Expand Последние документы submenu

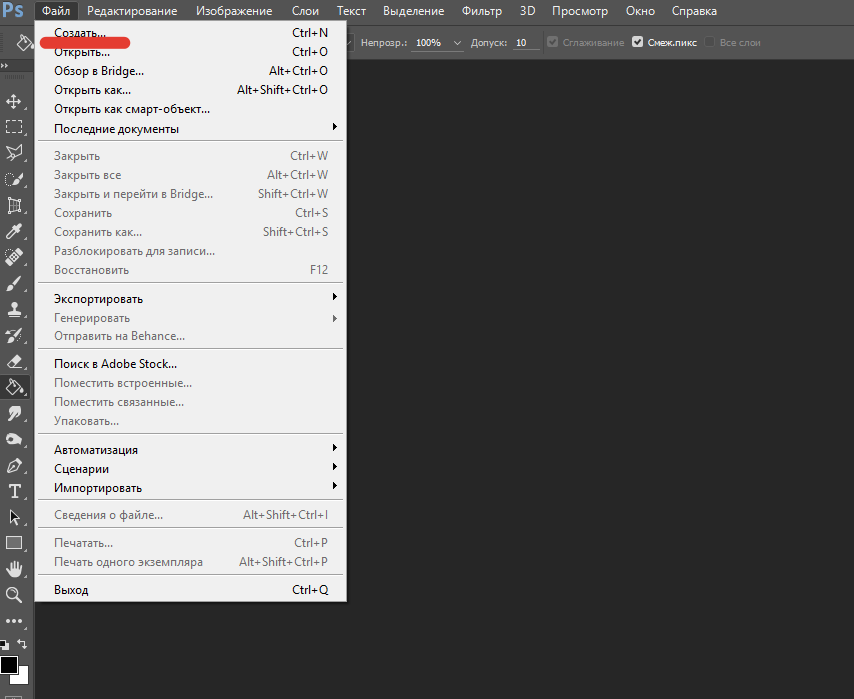190,129
